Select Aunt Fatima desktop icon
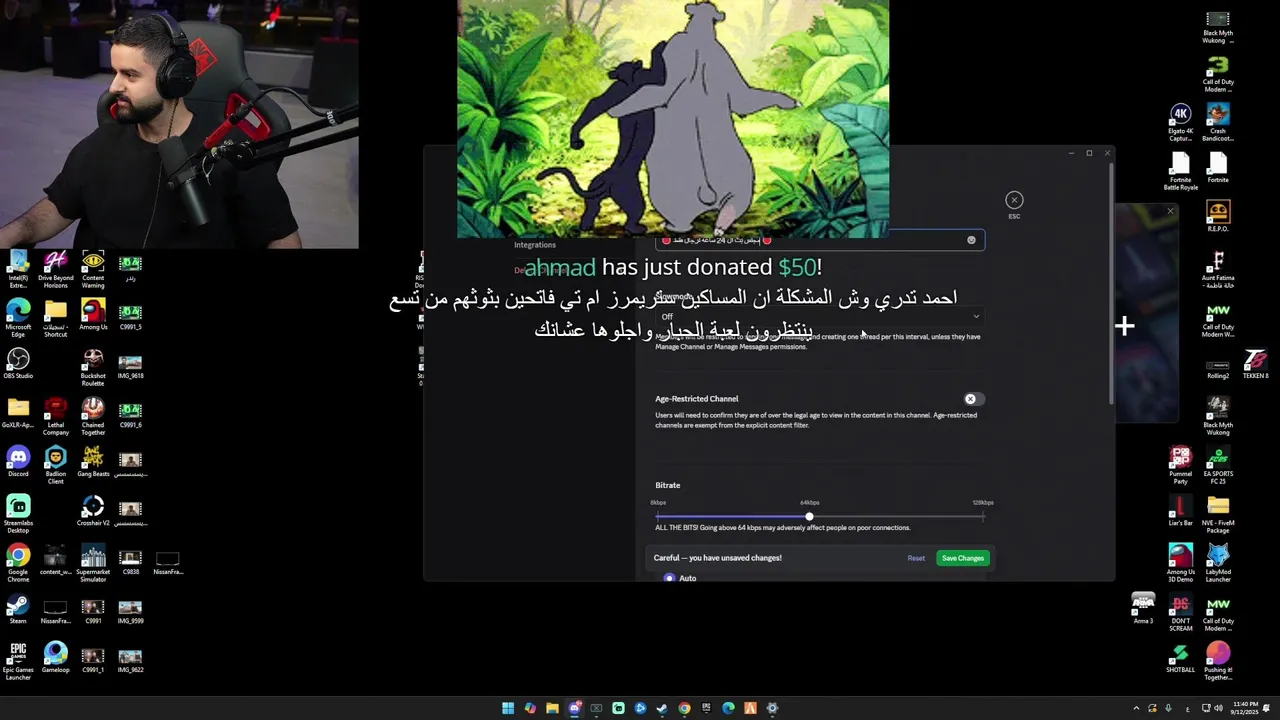This screenshot has width=1280, height=720. coord(1218,269)
